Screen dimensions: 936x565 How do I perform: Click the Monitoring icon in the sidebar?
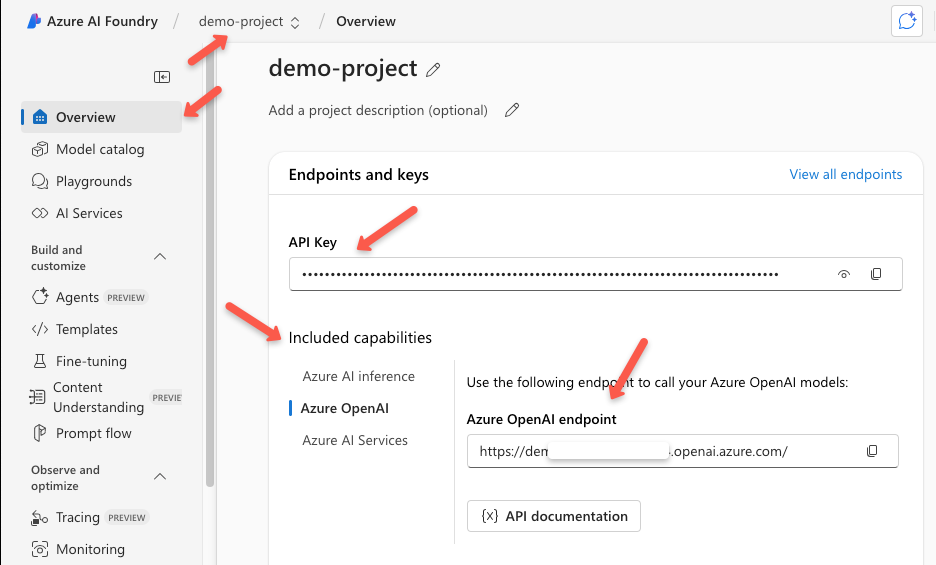(x=40, y=549)
